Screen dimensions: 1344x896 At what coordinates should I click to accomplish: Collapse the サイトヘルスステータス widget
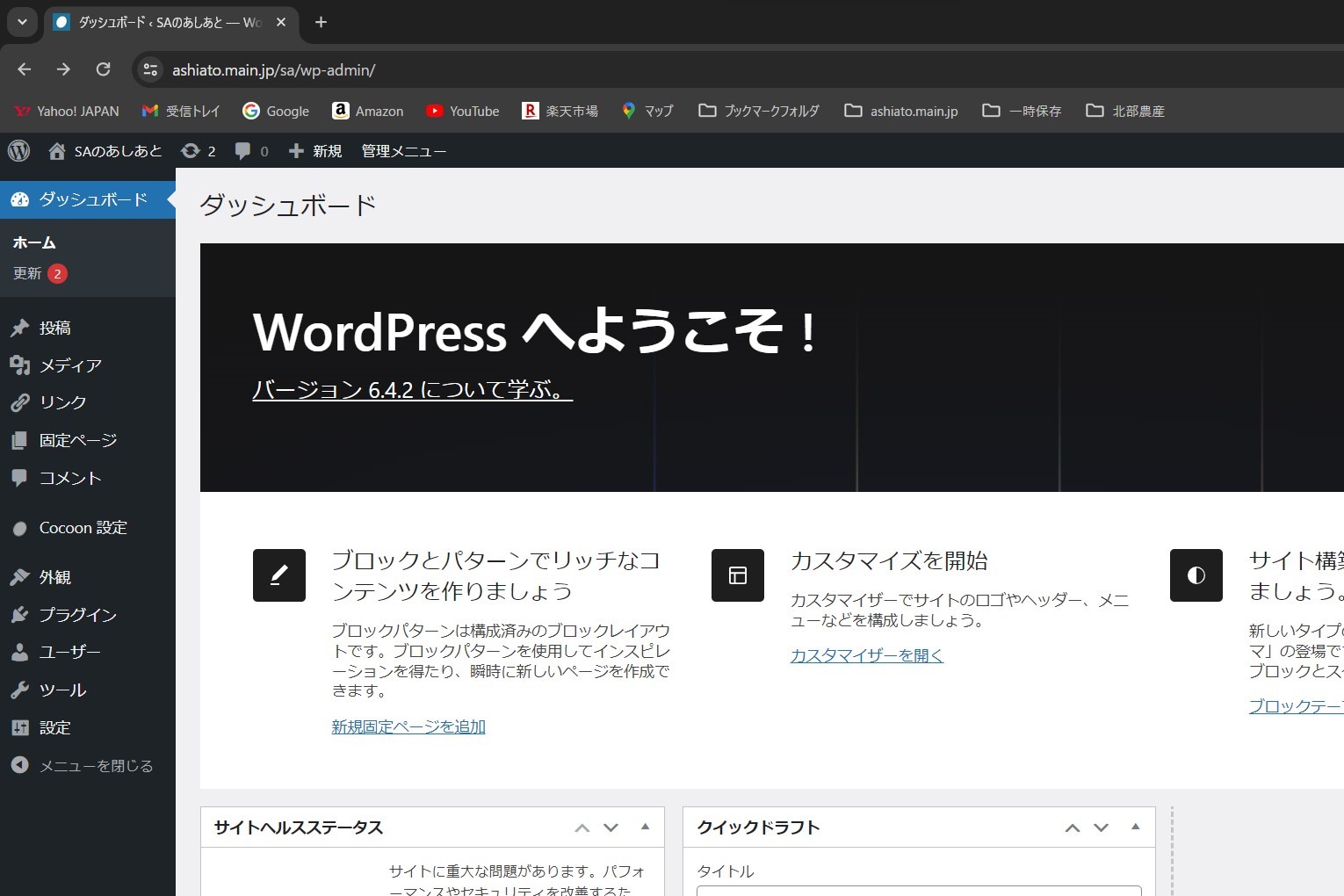[x=646, y=827]
